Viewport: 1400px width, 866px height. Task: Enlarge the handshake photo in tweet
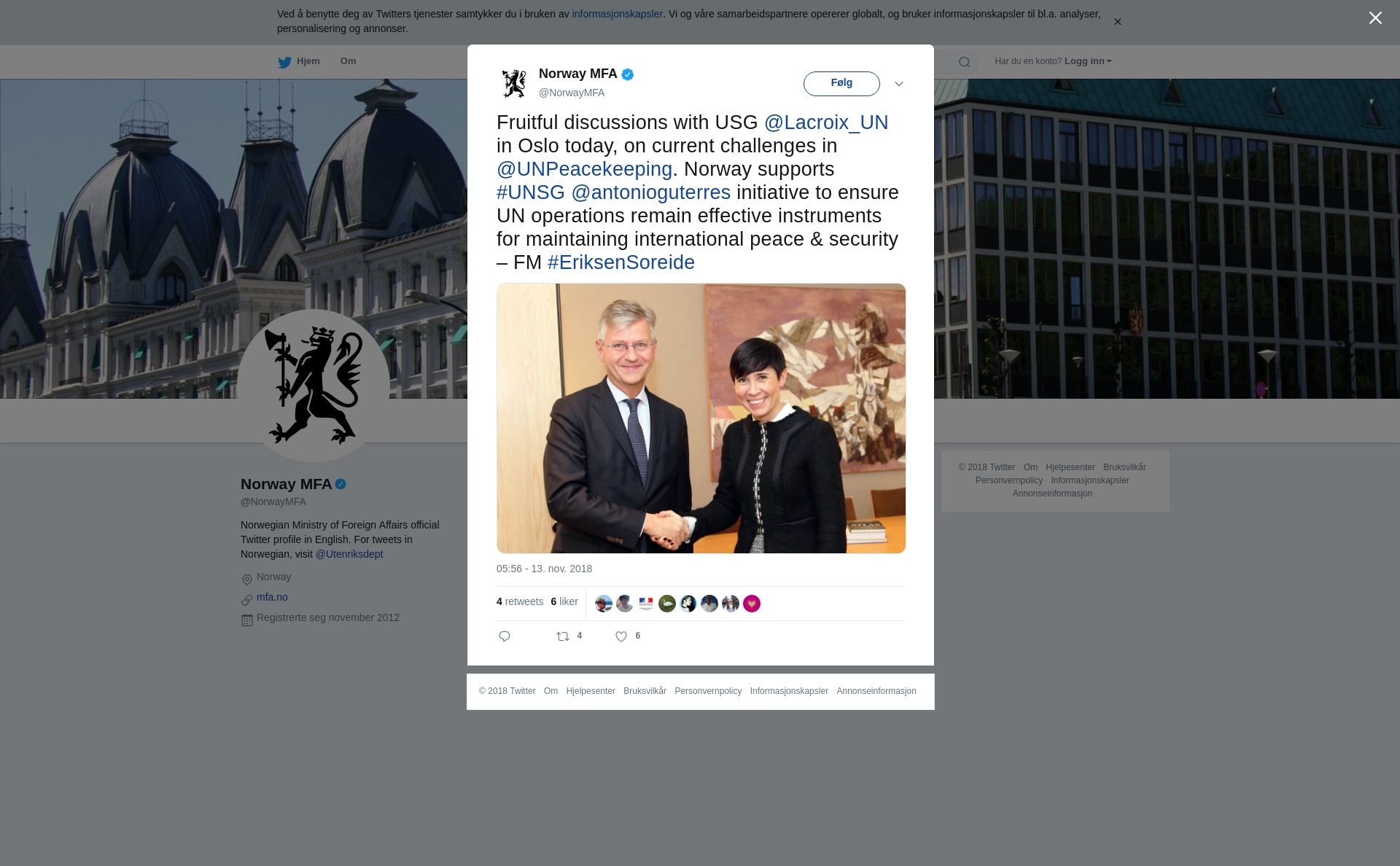coord(701,418)
